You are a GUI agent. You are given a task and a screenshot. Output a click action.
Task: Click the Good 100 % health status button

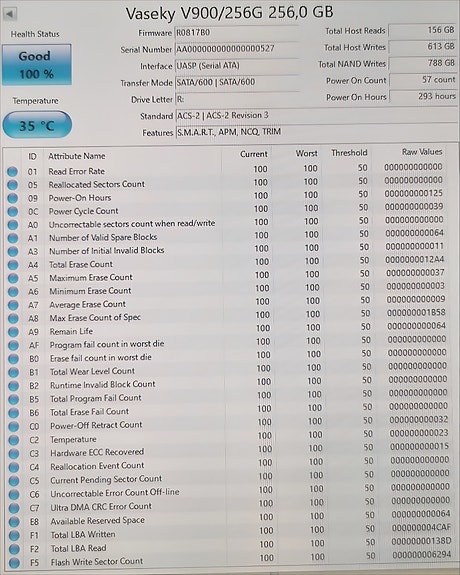pos(37,65)
